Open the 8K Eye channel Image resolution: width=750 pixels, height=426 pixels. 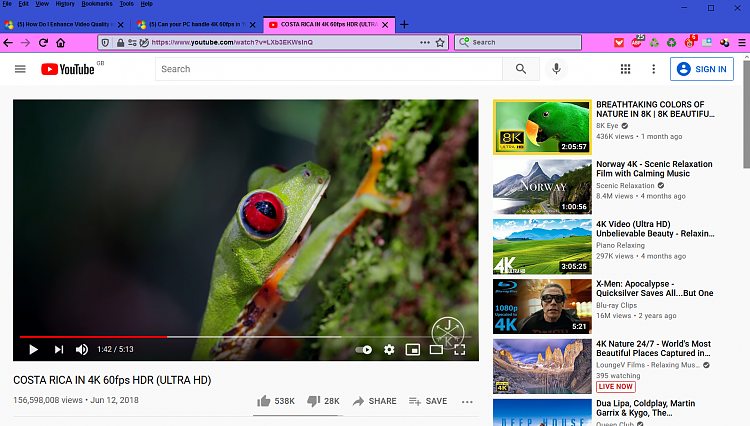point(607,126)
